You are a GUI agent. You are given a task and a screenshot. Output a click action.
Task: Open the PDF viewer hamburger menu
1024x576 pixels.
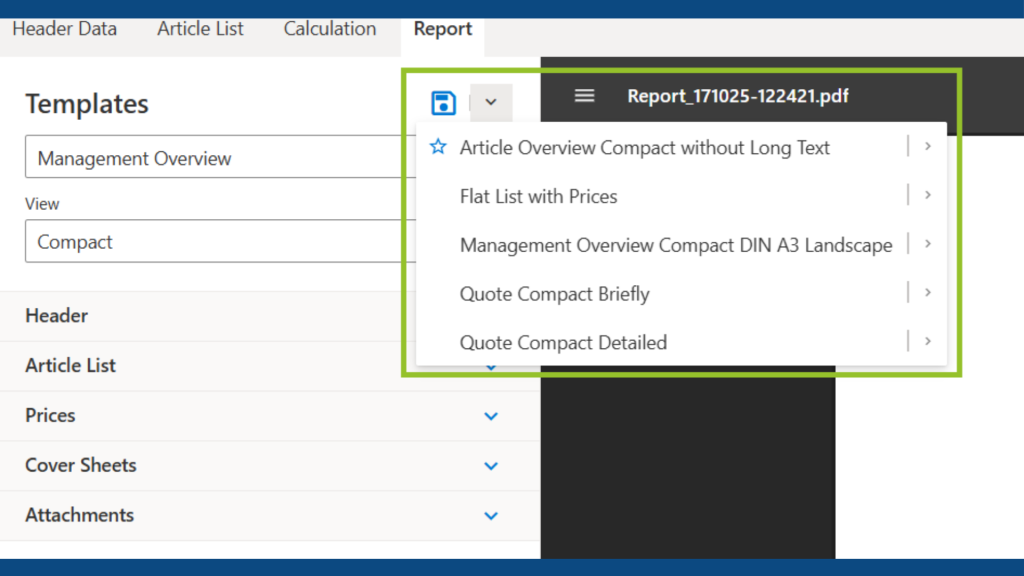pyautogui.click(x=585, y=96)
